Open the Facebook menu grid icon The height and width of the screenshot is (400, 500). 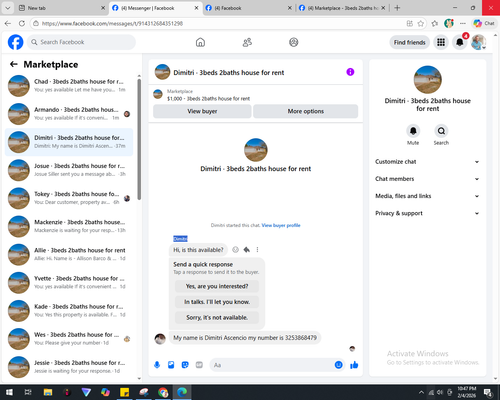441,42
